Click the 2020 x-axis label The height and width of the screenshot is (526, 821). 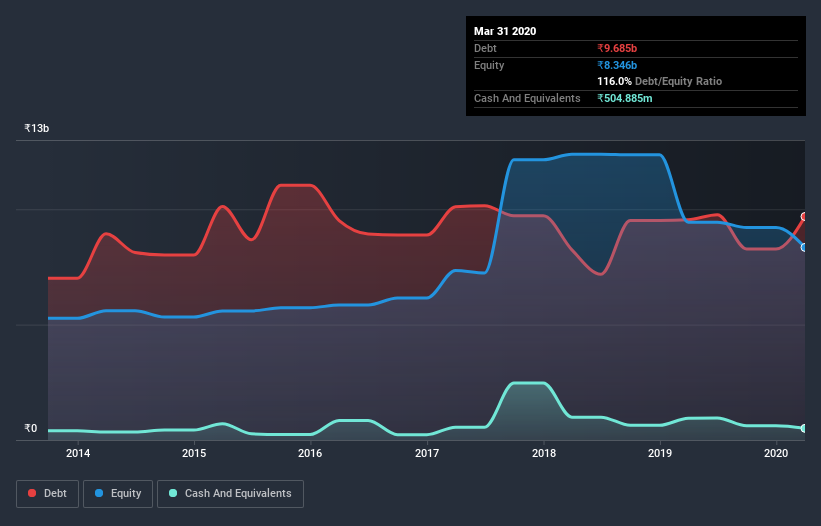[x=776, y=453]
